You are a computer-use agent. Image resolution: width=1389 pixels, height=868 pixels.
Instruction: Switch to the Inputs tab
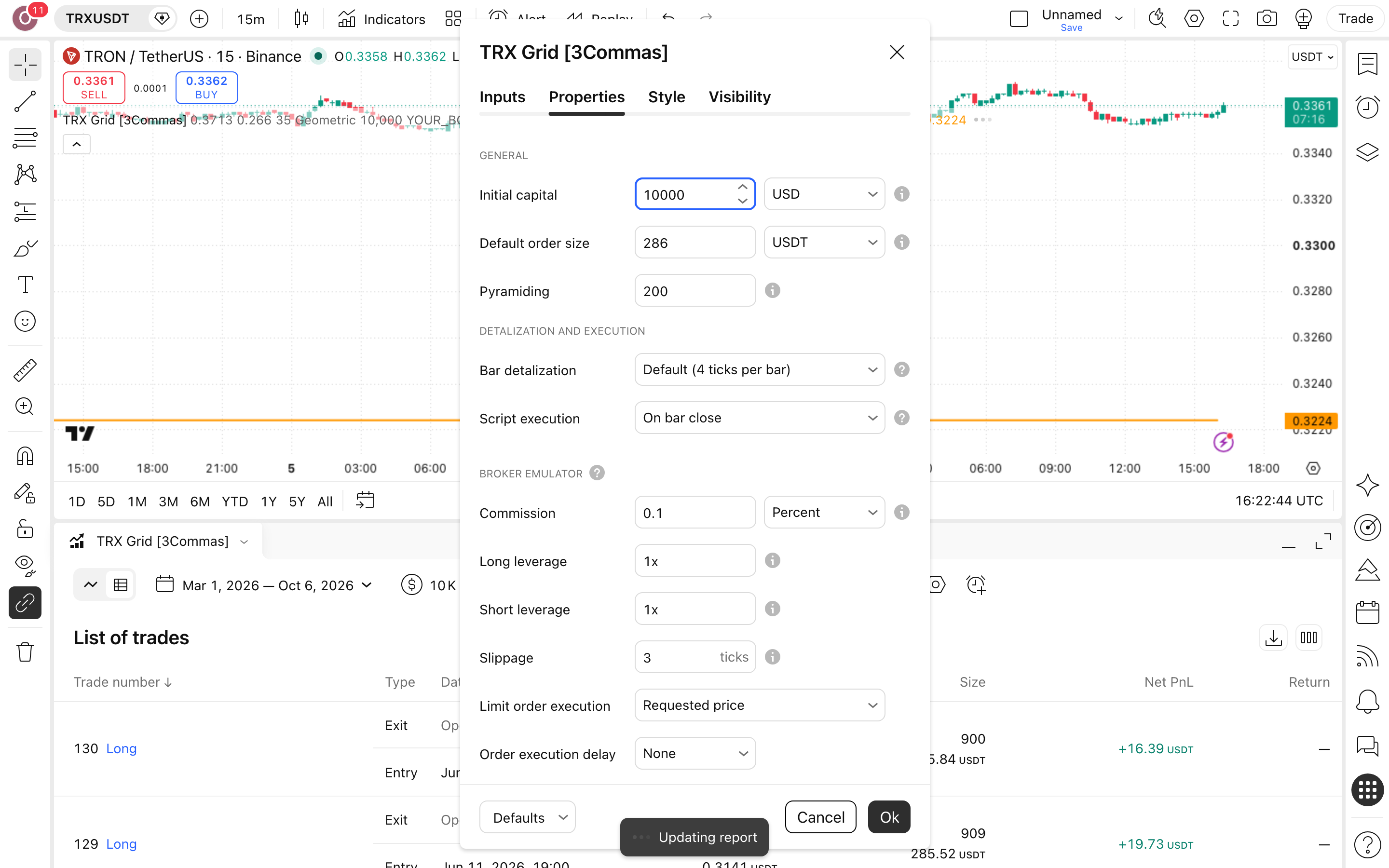502,97
